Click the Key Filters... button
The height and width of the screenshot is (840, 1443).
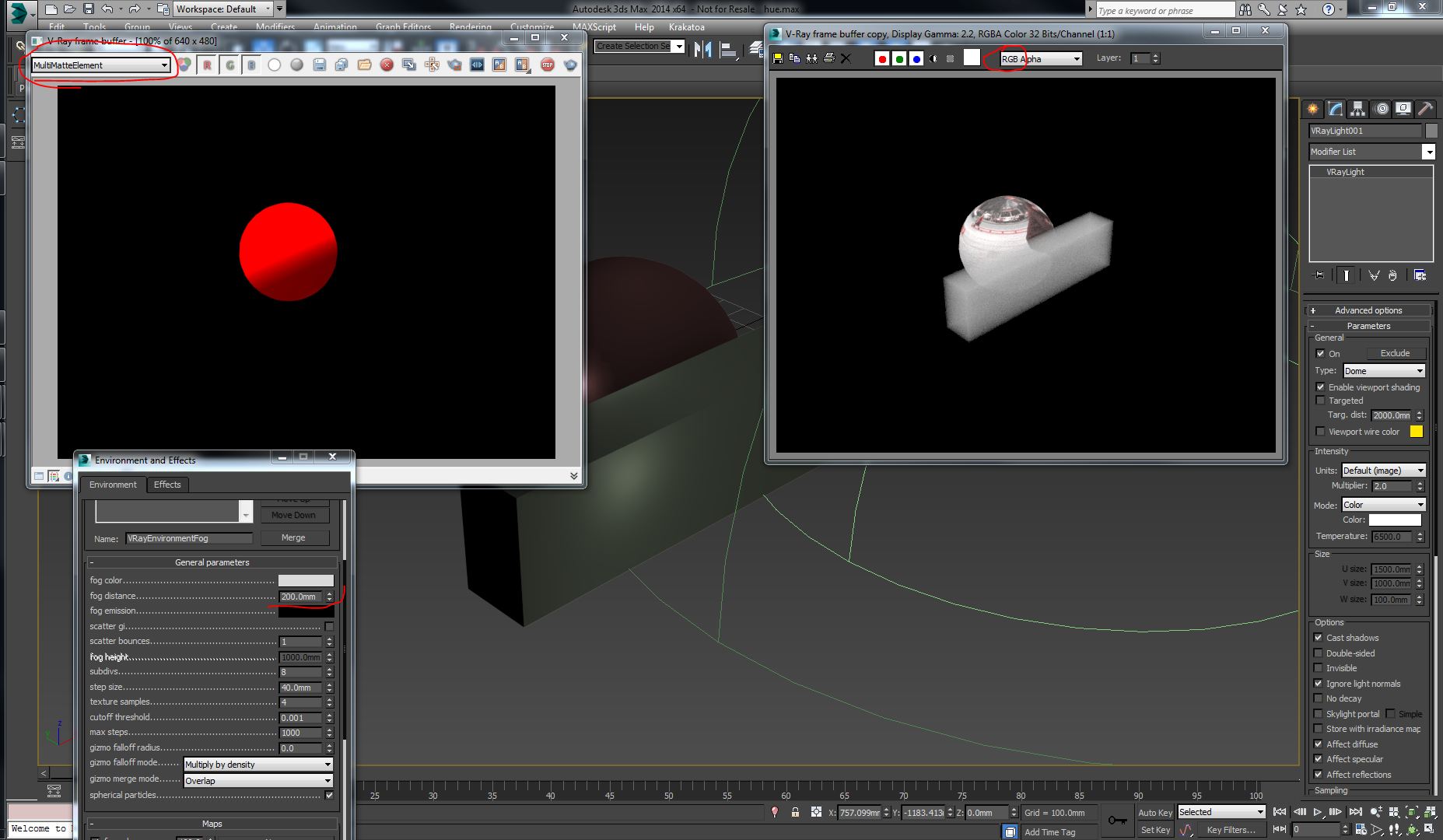pos(1231,830)
